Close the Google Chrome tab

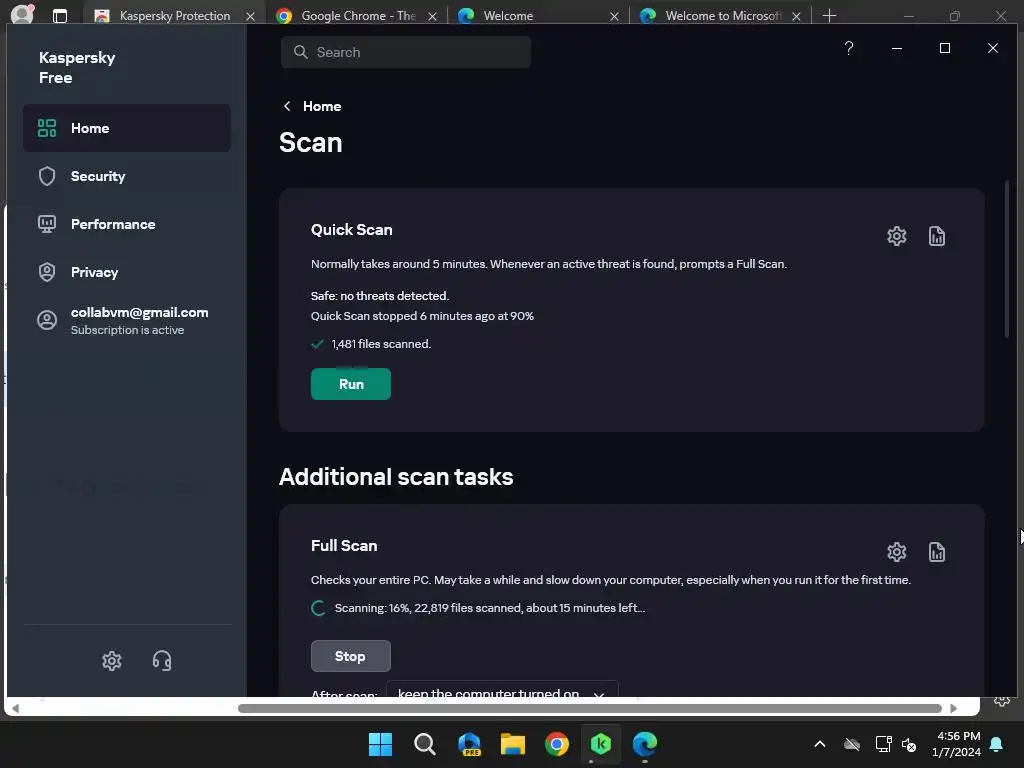point(432,16)
